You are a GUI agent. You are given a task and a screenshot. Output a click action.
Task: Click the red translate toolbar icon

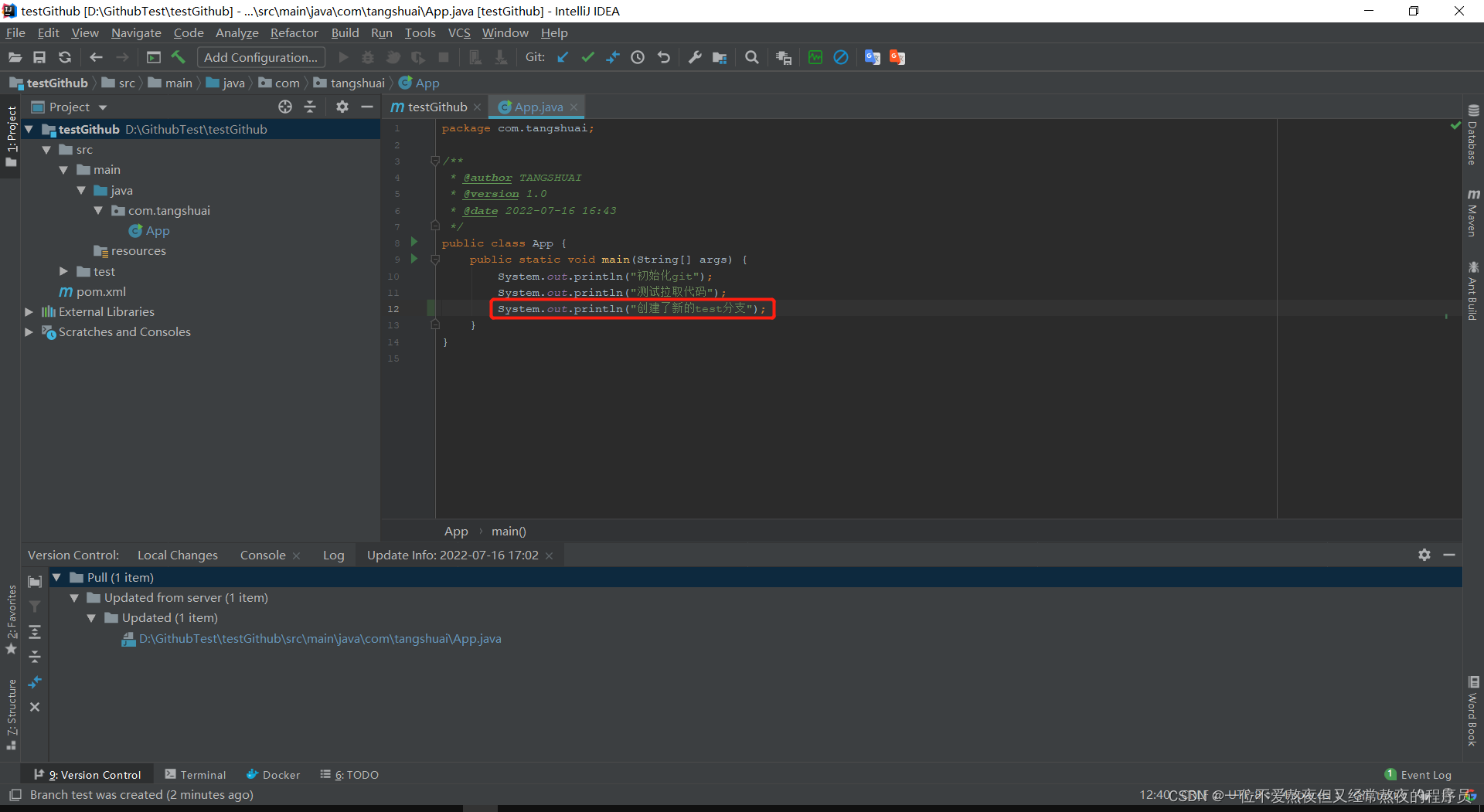(x=897, y=57)
